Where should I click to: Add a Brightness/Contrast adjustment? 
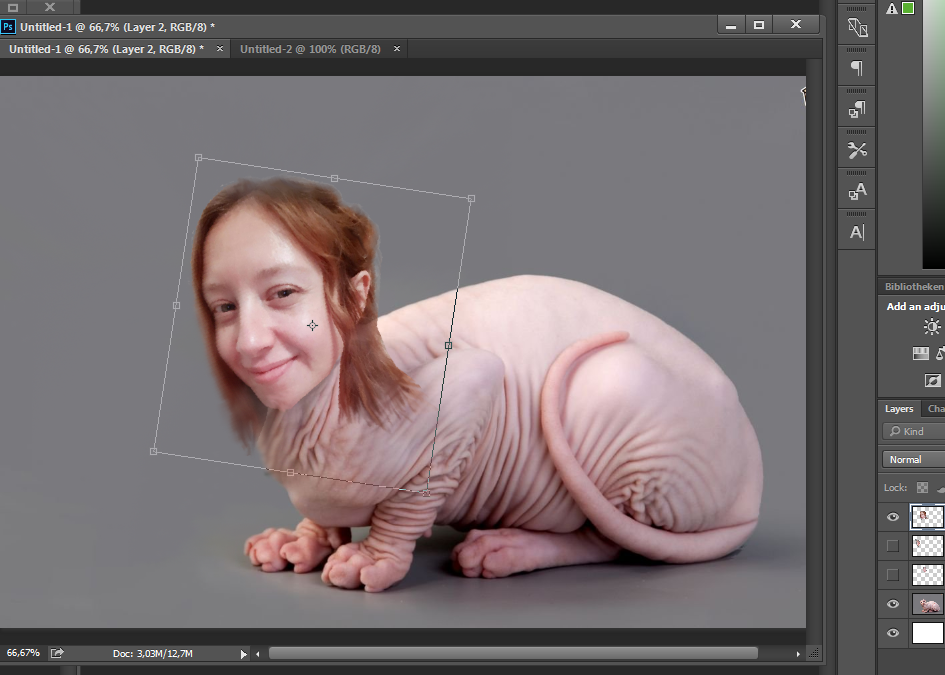pyautogui.click(x=932, y=327)
